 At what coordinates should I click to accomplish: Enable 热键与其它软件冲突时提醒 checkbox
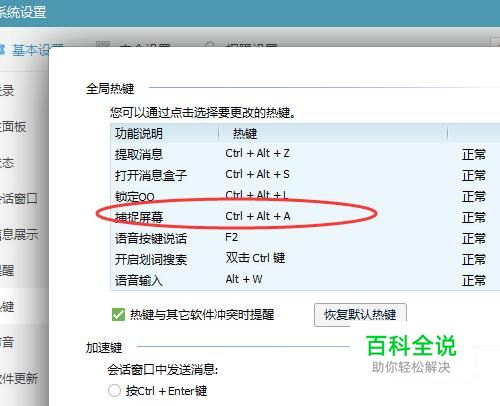(118, 314)
